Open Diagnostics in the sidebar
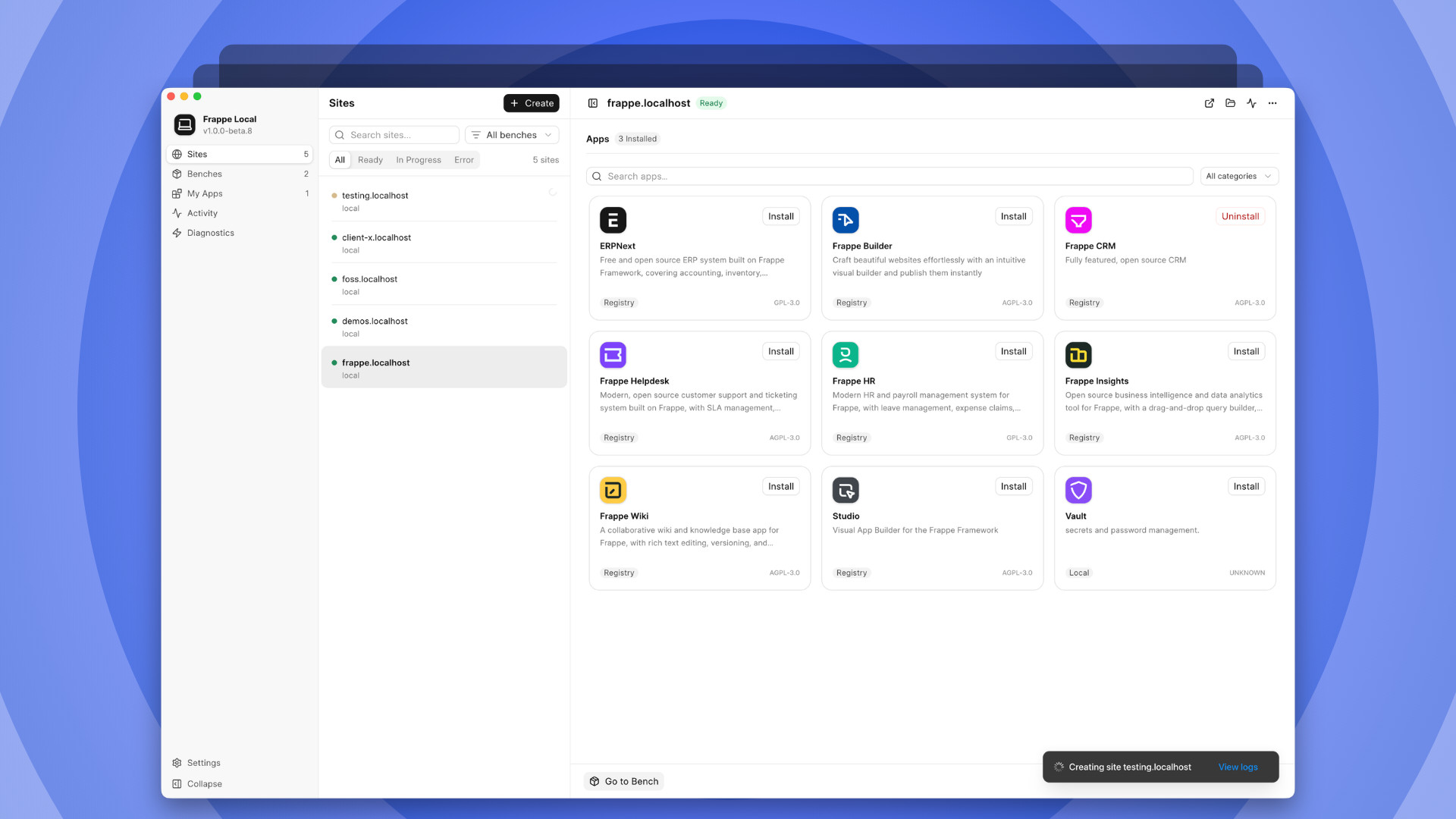Screen dimensions: 1456x819 point(240,233)
